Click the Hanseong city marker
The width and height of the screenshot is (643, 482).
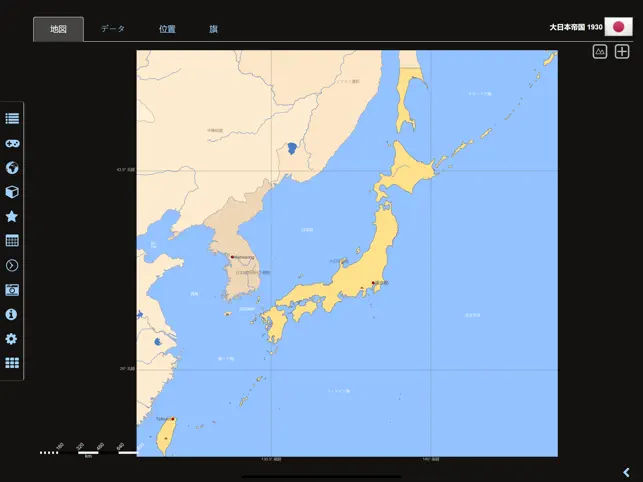point(233,257)
